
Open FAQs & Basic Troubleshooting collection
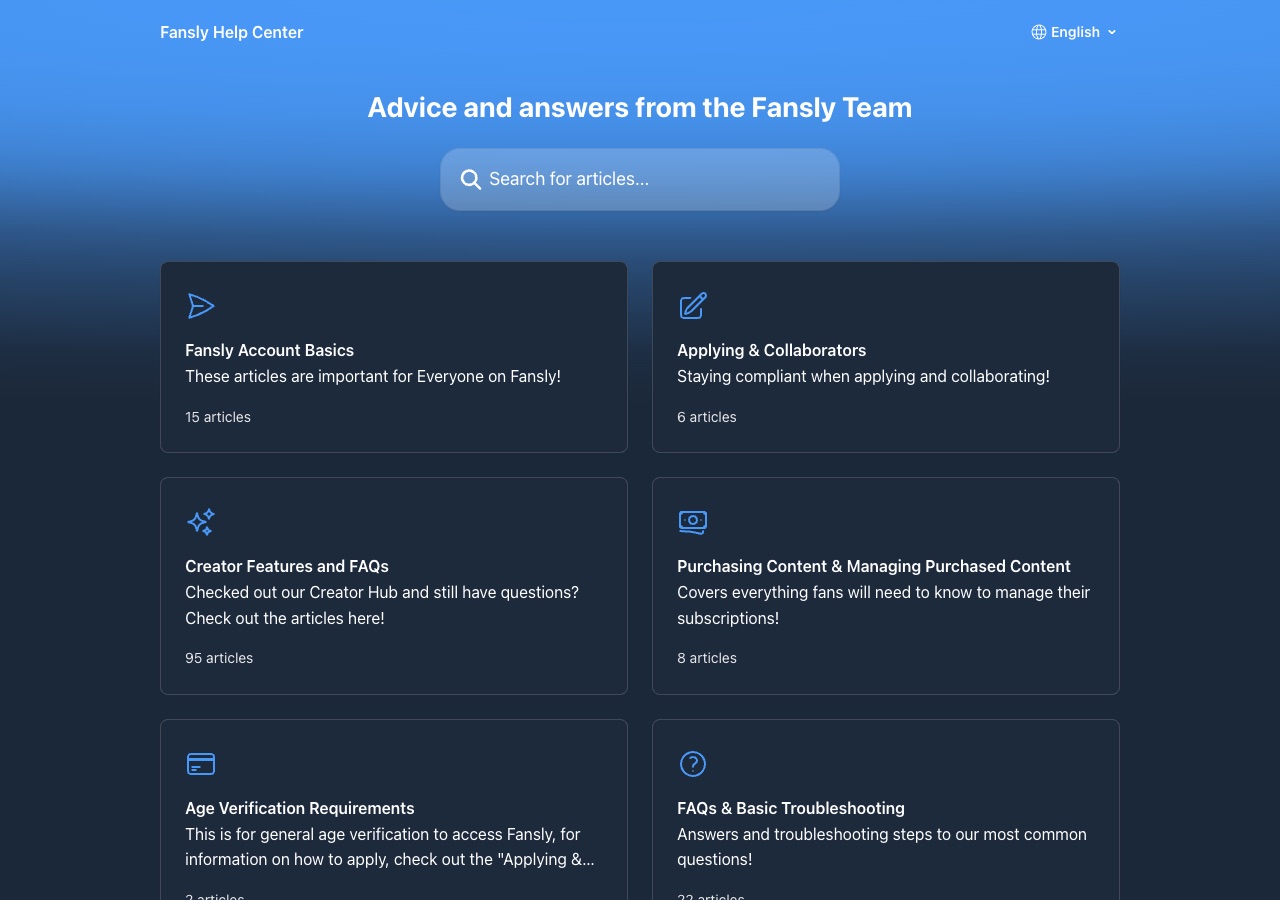tap(886, 810)
